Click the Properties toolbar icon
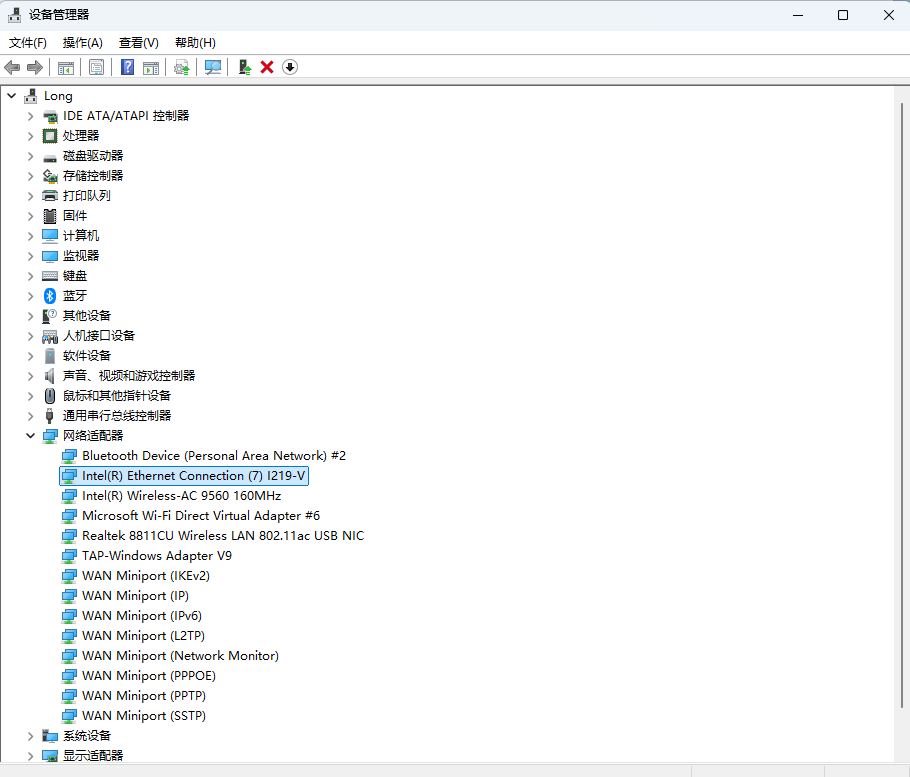 pos(96,67)
